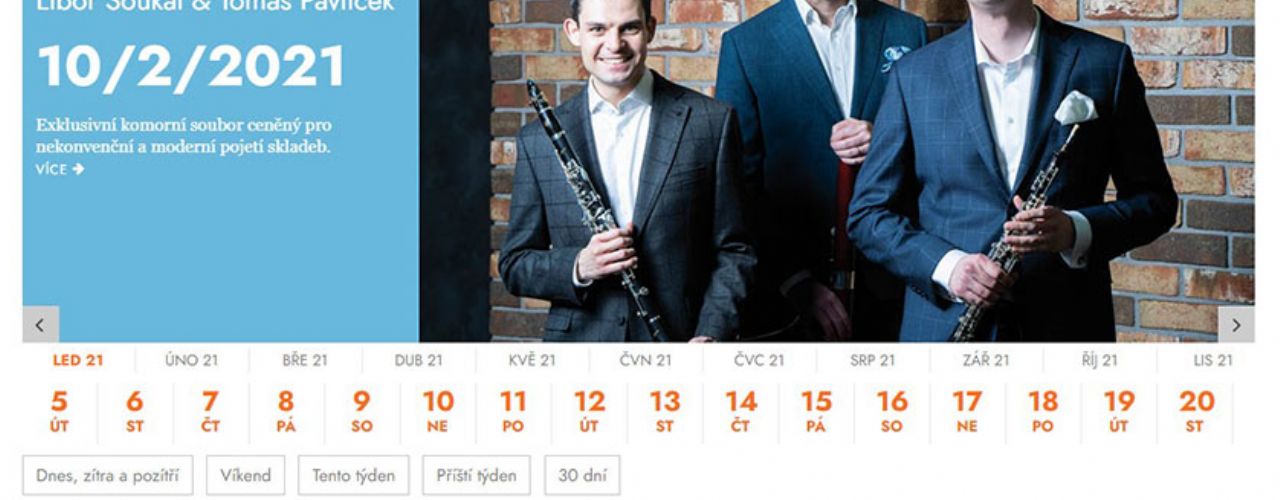Show events for Příští týden
The height and width of the screenshot is (500, 1280).
click(x=477, y=475)
